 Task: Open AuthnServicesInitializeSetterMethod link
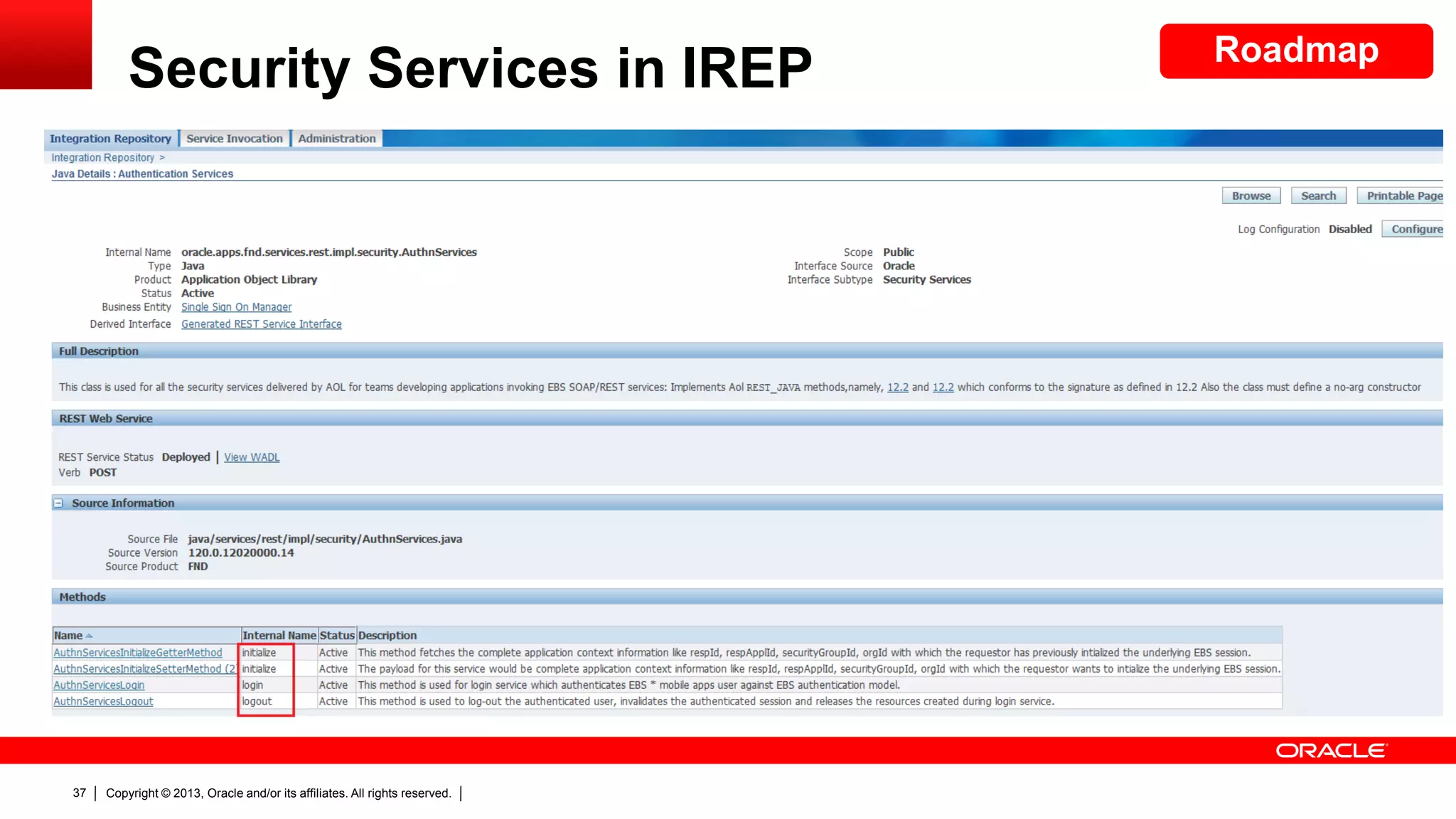145,669
